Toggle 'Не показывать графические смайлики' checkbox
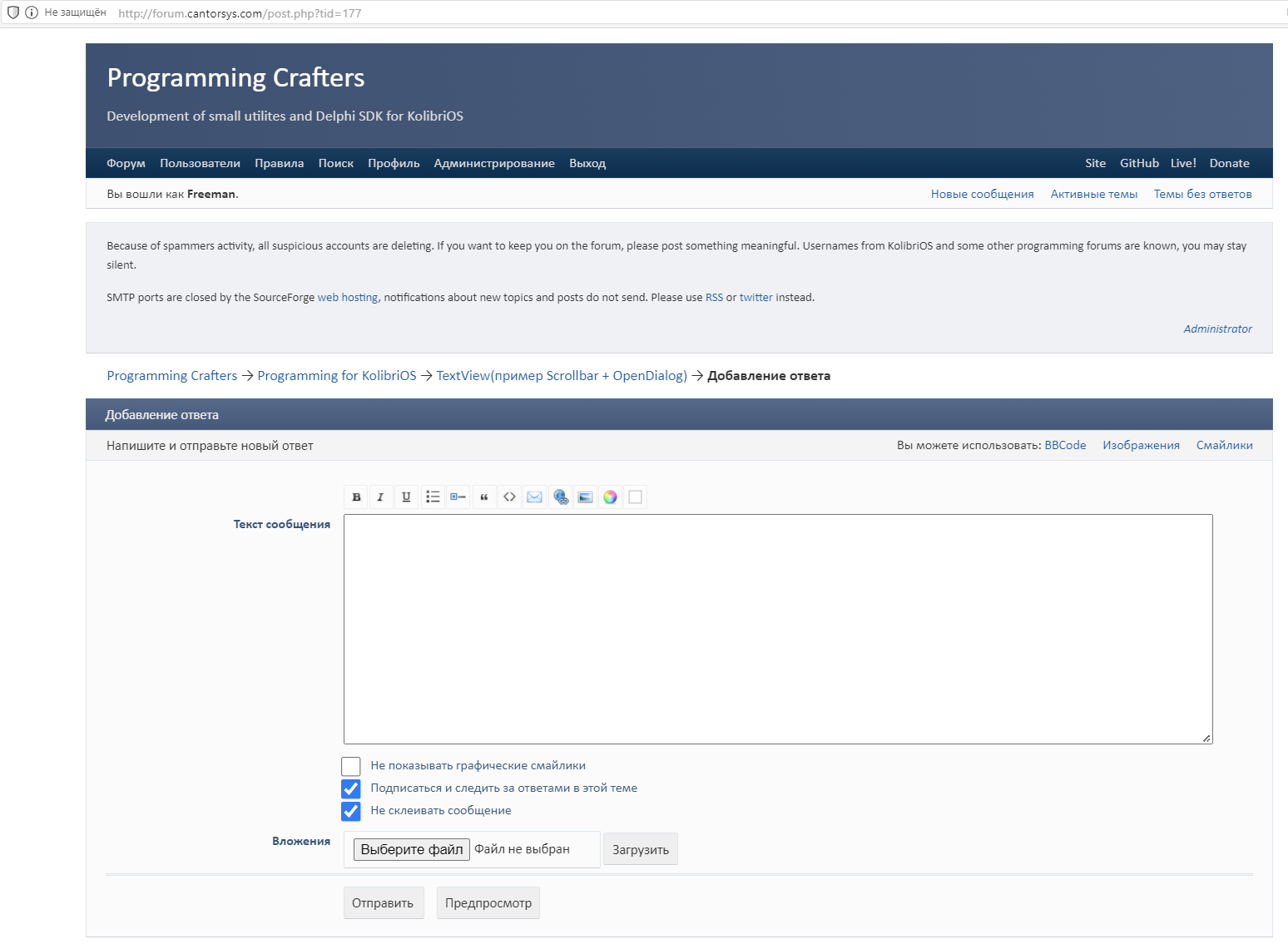1288x944 pixels. pos(350,766)
